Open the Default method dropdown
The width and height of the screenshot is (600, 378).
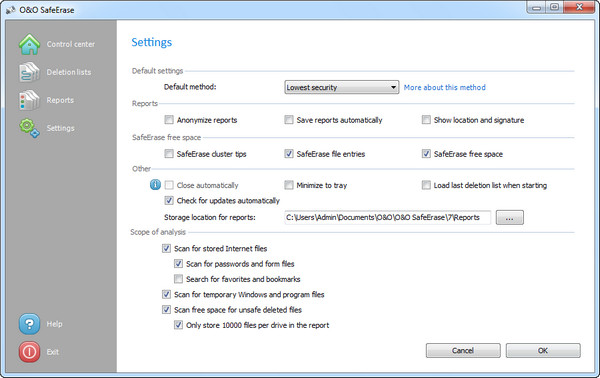point(342,87)
